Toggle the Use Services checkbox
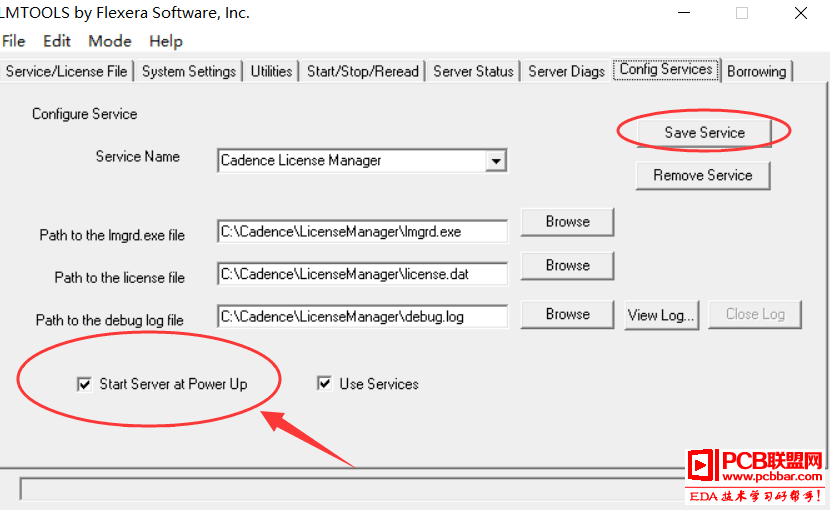830x510 pixels. click(x=324, y=383)
